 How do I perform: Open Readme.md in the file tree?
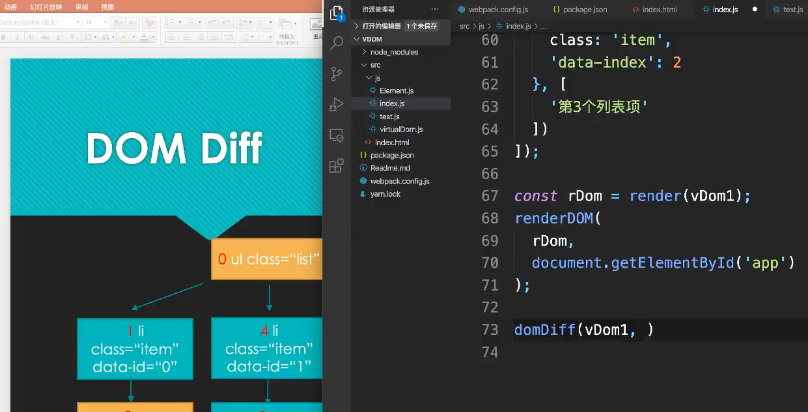[x=400, y=168]
